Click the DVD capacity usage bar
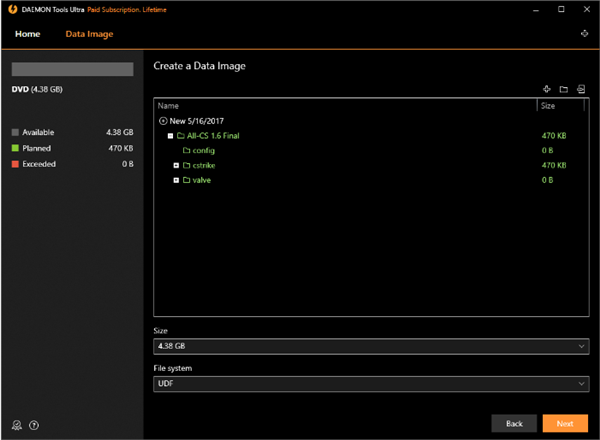This screenshot has height=440, width=600. coord(72,70)
